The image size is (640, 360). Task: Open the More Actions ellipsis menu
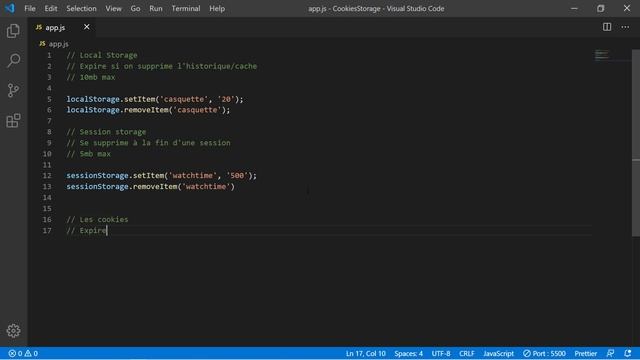pyautogui.click(x=625, y=27)
